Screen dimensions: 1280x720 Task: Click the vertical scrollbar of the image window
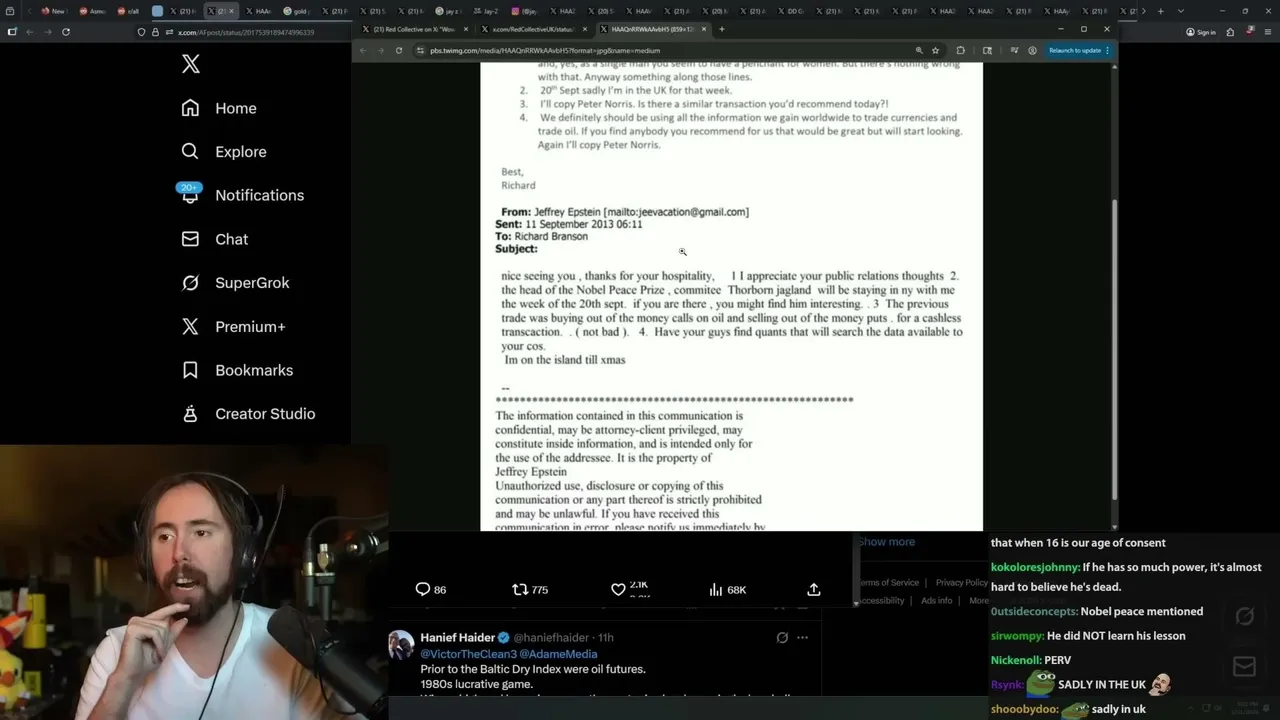tap(1114, 350)
